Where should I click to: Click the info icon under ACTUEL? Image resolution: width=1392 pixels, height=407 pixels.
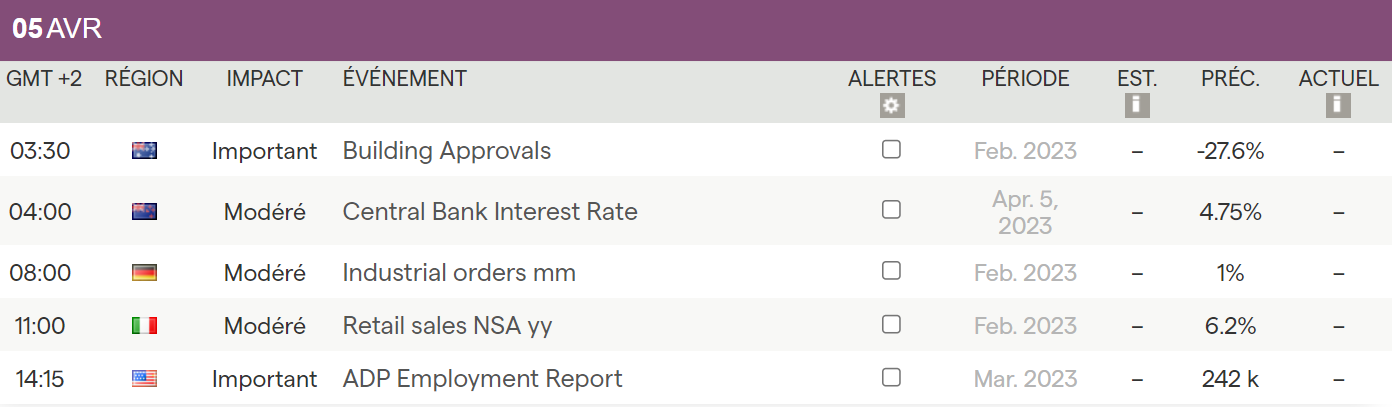pos(1338,106)
